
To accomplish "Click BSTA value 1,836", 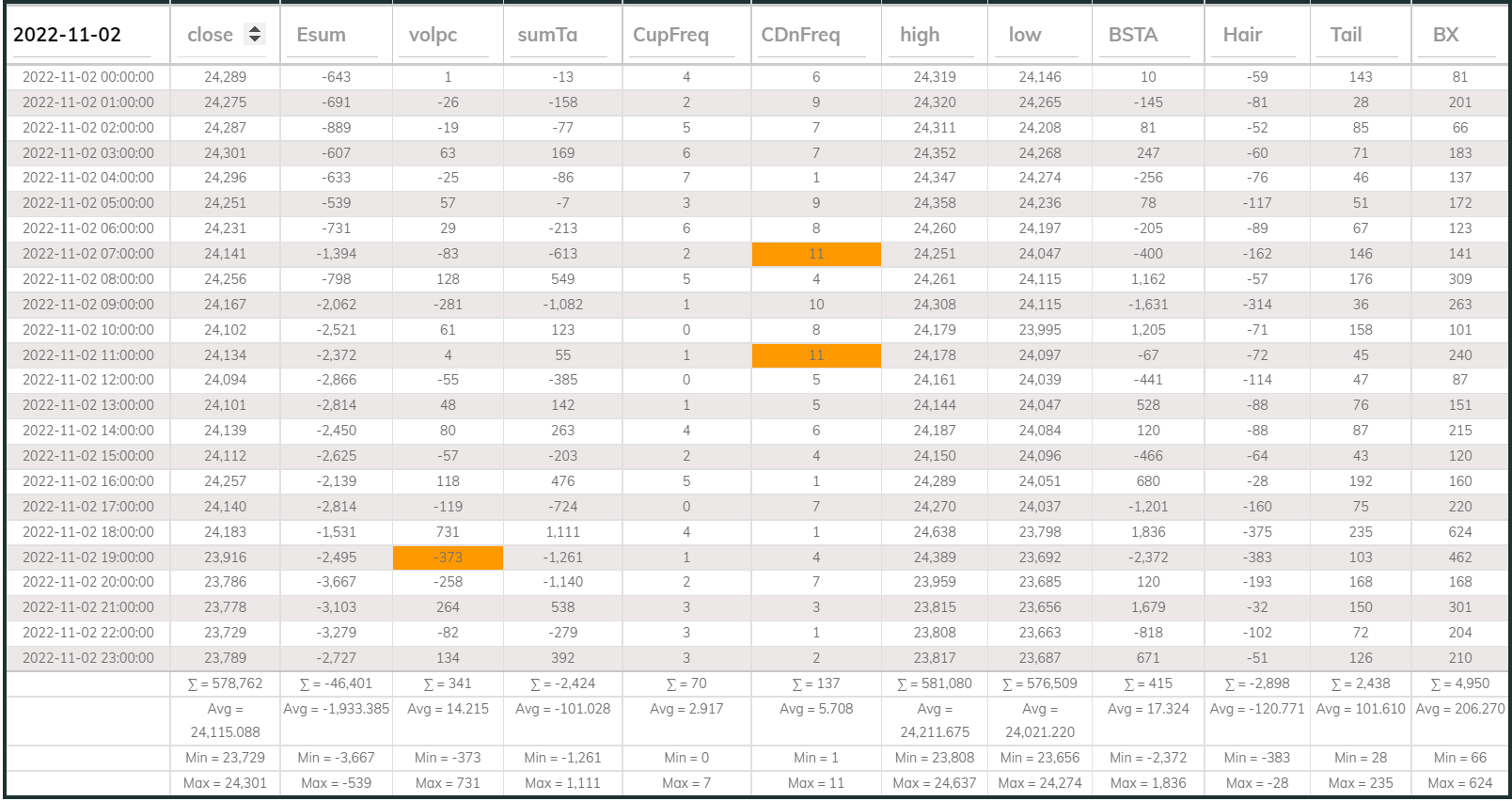I will point(1148,532).
